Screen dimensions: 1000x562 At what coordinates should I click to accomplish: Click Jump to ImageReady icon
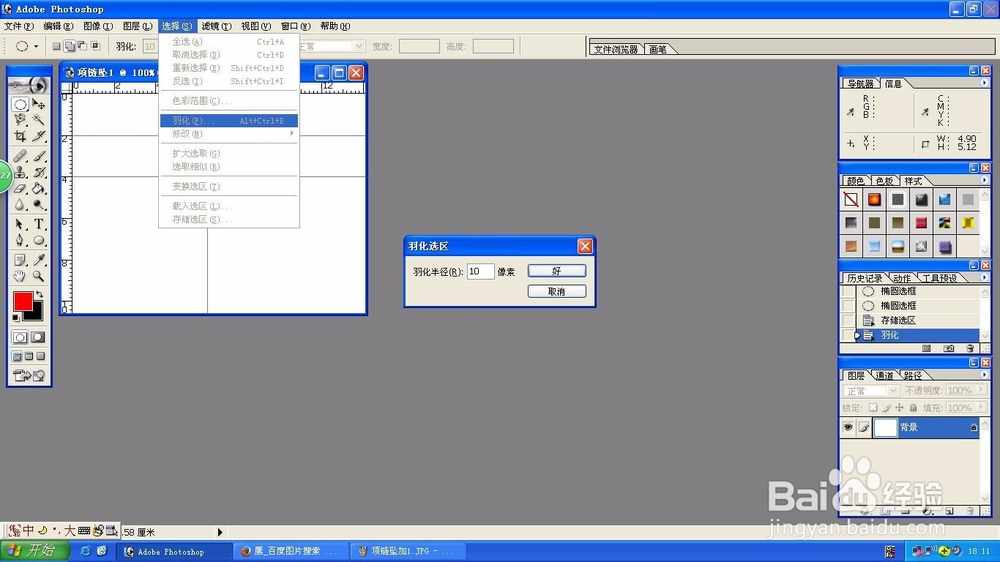29,375
